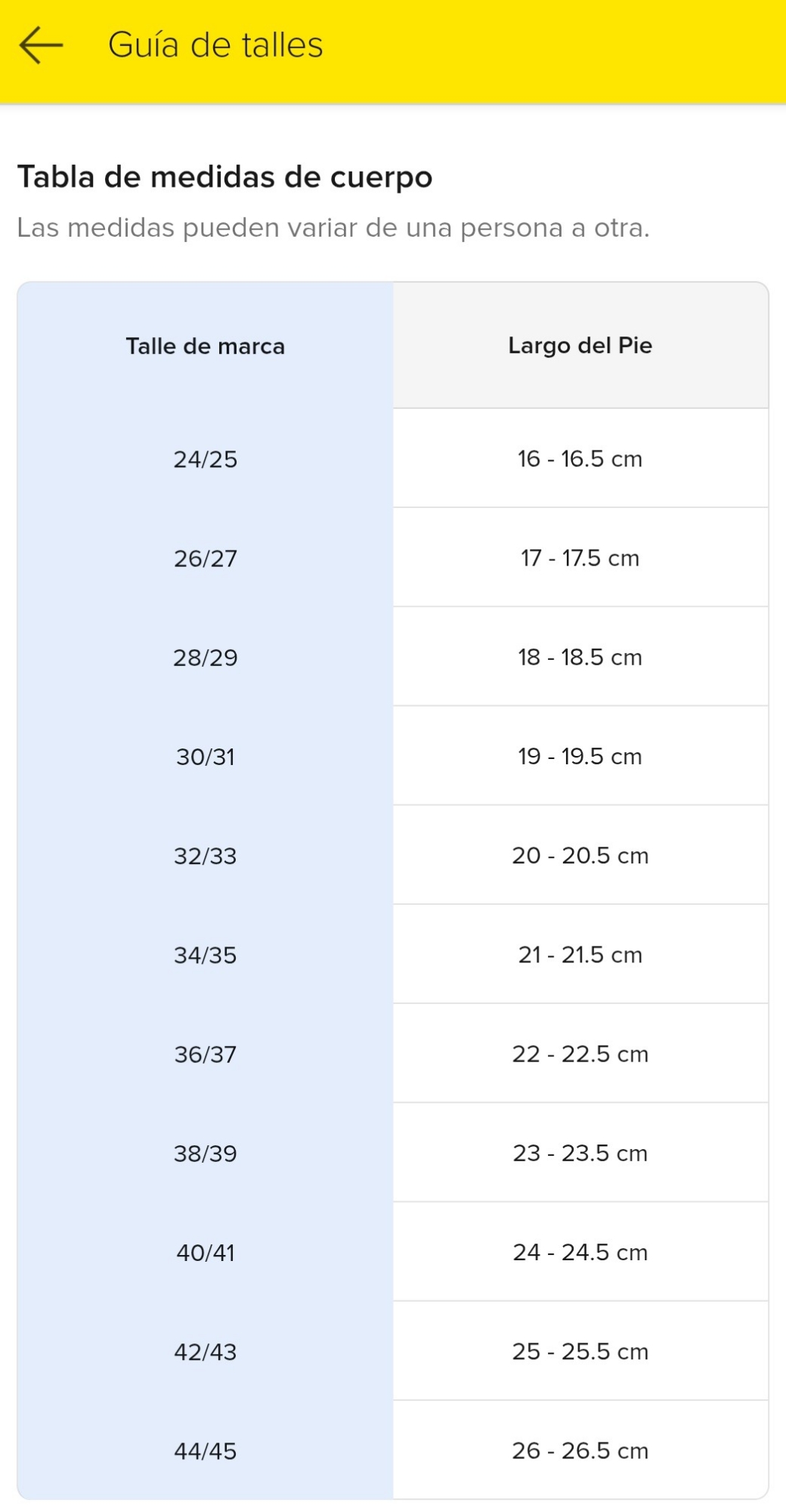Tap the back arrow icon
786x1512 pixels.
[41, 45]
